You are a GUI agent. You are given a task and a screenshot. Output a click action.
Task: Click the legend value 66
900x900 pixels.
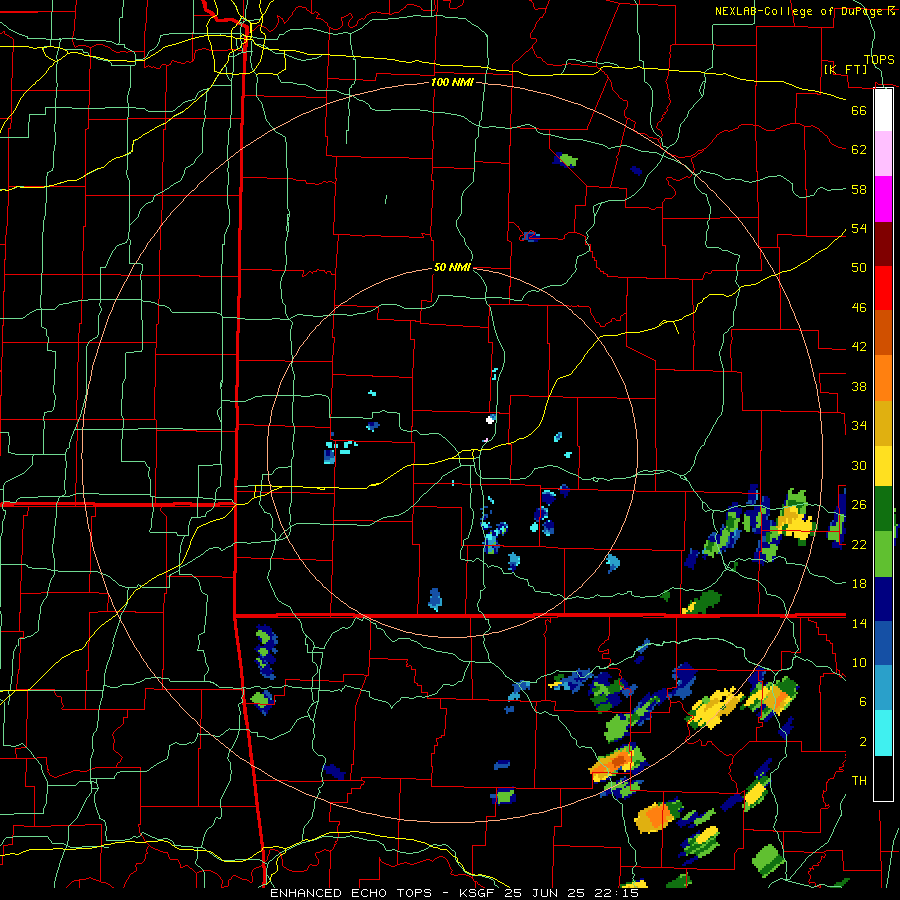point(859,110)
